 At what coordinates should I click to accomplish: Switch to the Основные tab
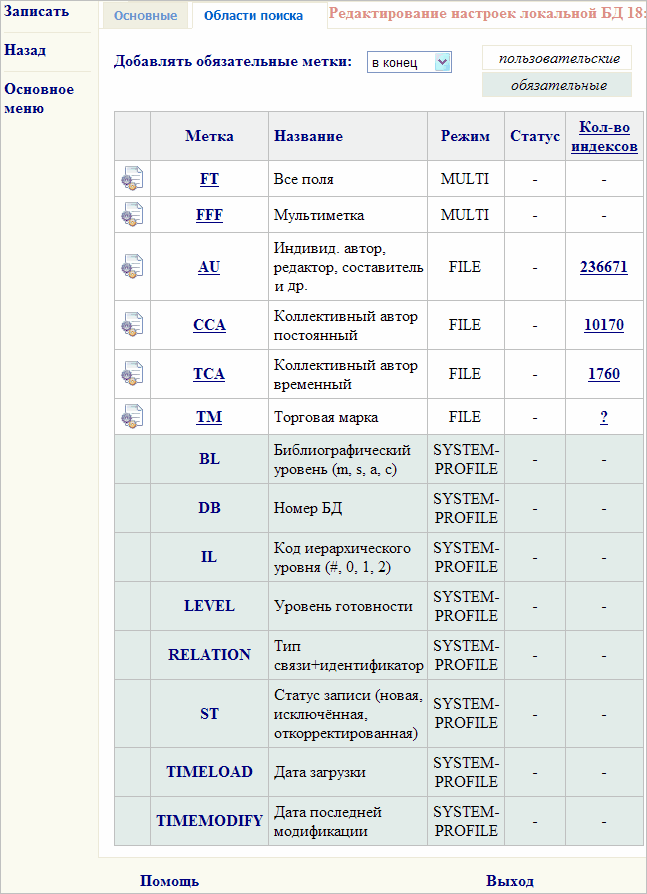click(x=145, y=16)
